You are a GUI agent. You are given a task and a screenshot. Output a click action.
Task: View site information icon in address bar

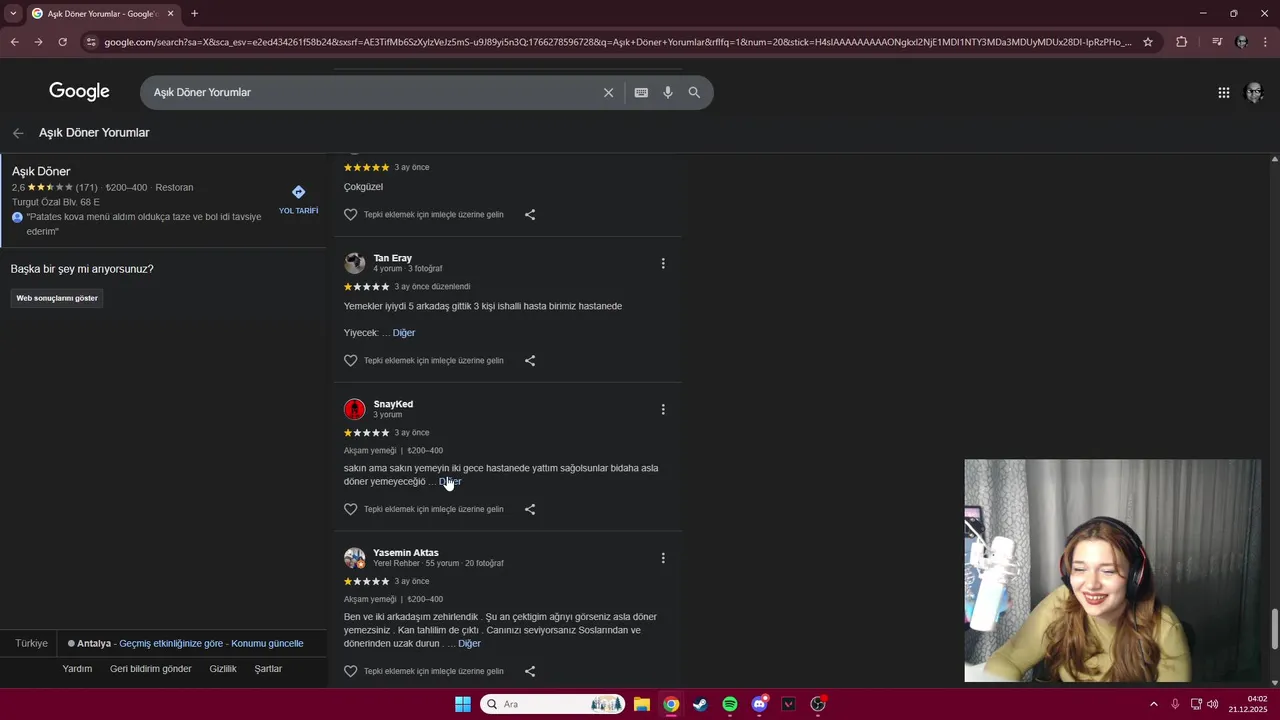[91, 42]
